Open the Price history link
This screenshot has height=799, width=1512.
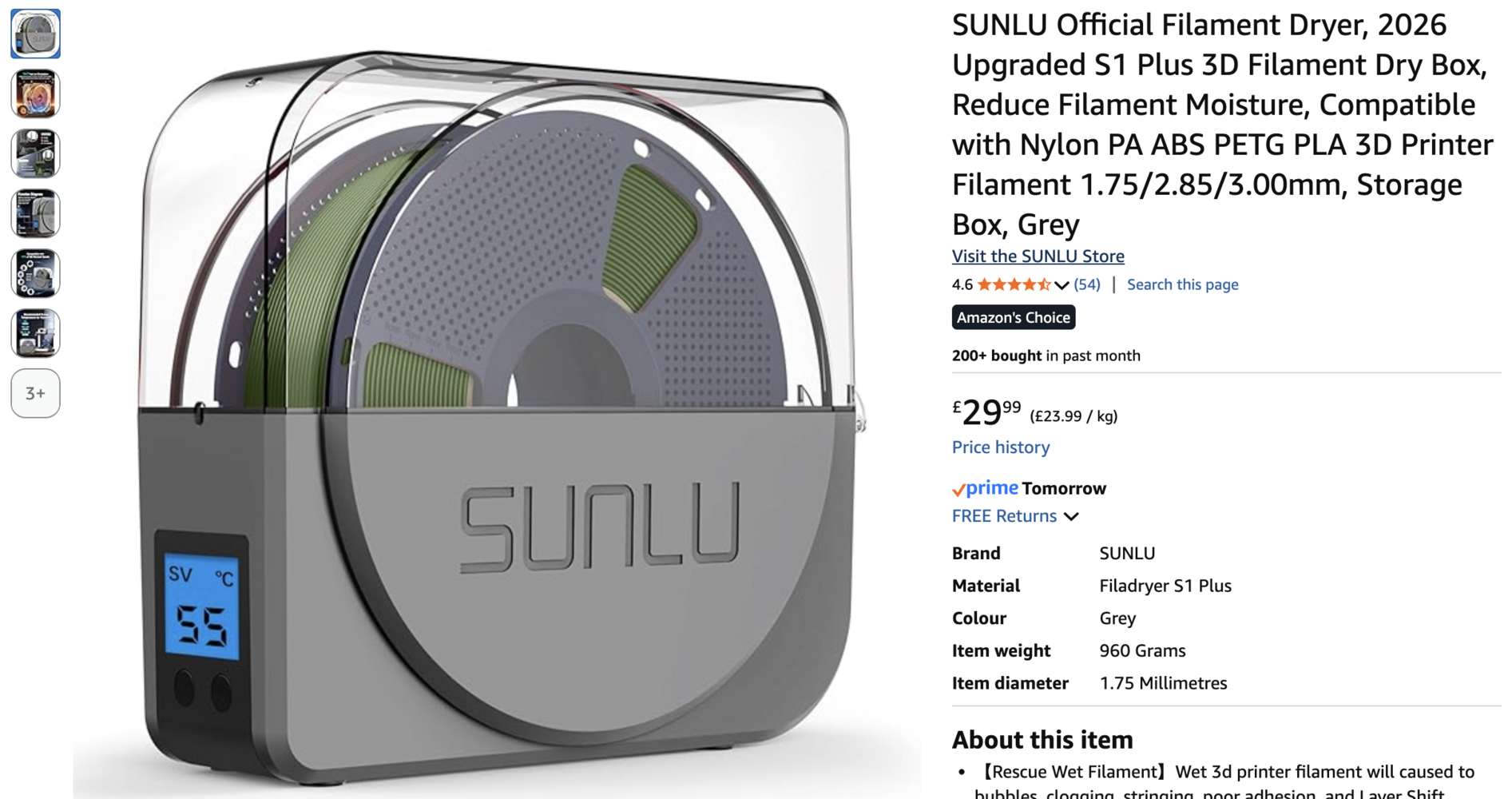tap(1000, 447)
